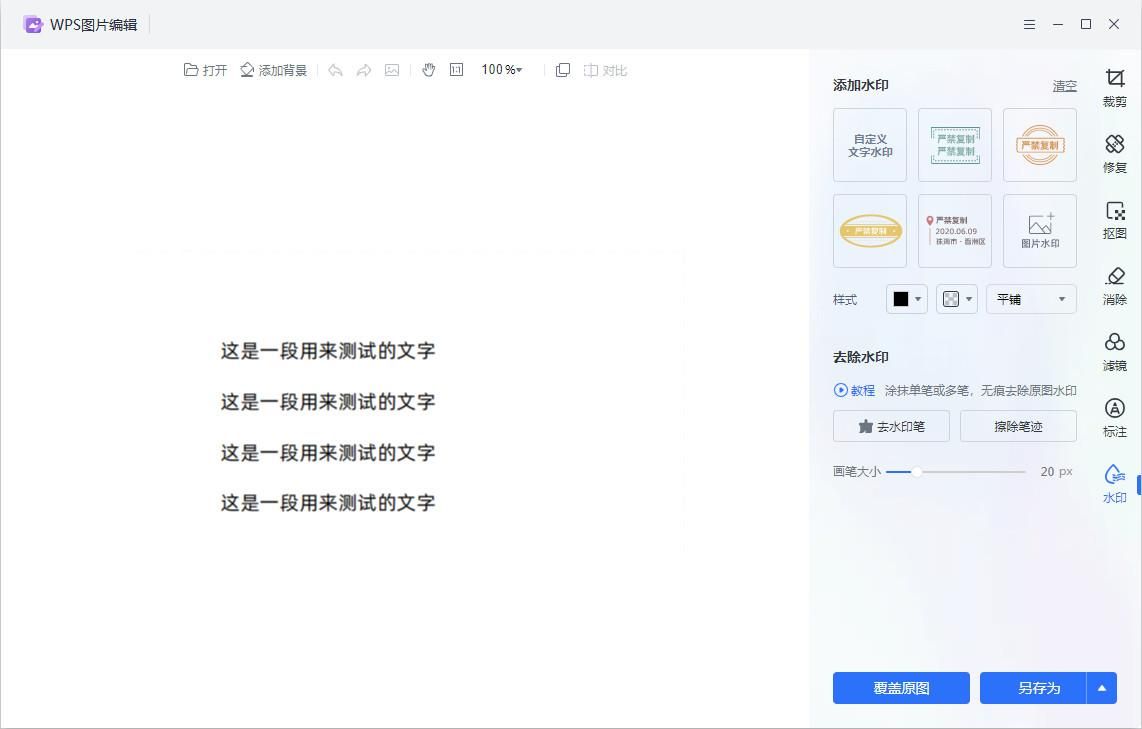Select the 水印 watermark tool

[1114, 484]
